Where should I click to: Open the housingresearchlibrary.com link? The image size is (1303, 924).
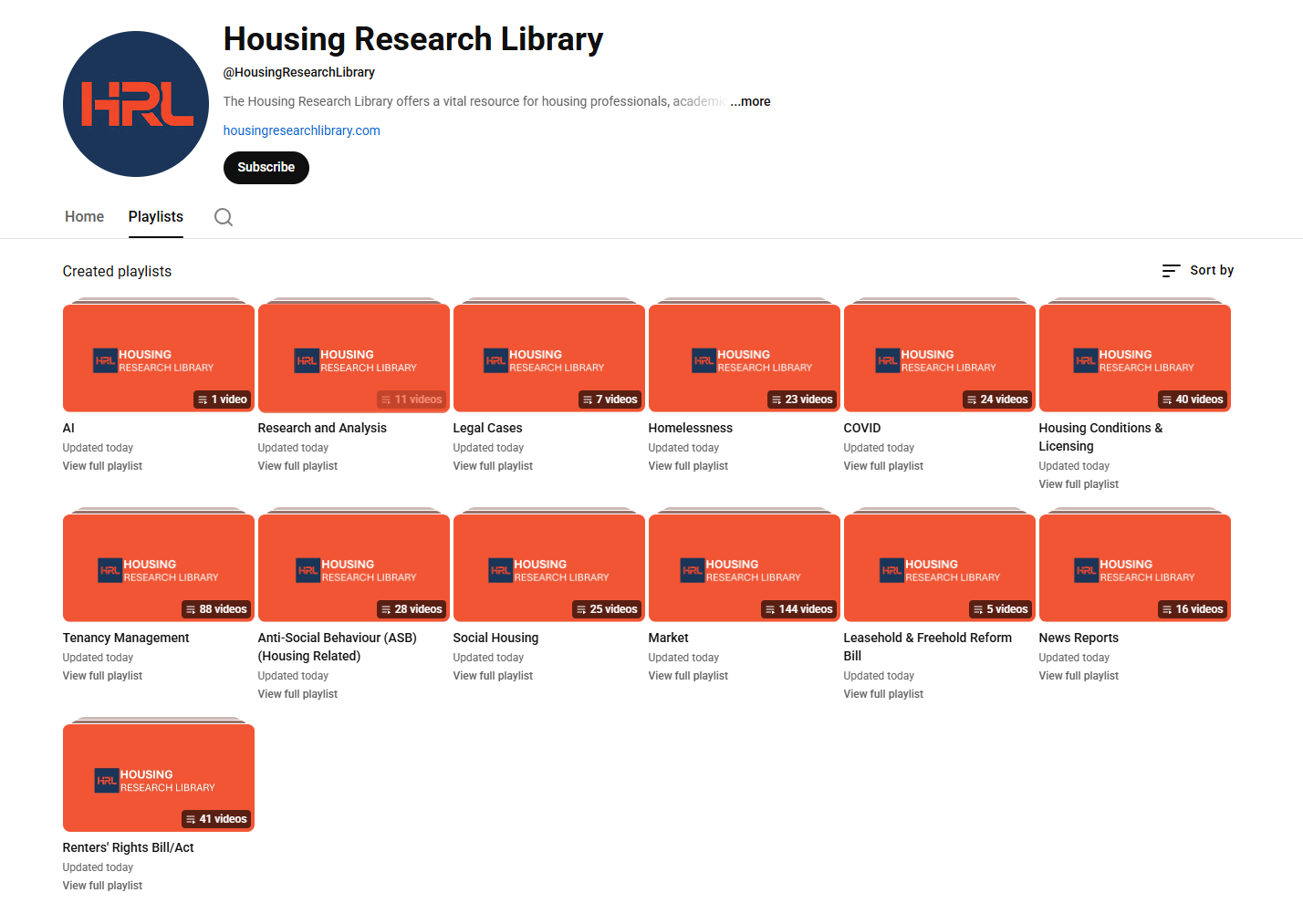pos(301,130)
